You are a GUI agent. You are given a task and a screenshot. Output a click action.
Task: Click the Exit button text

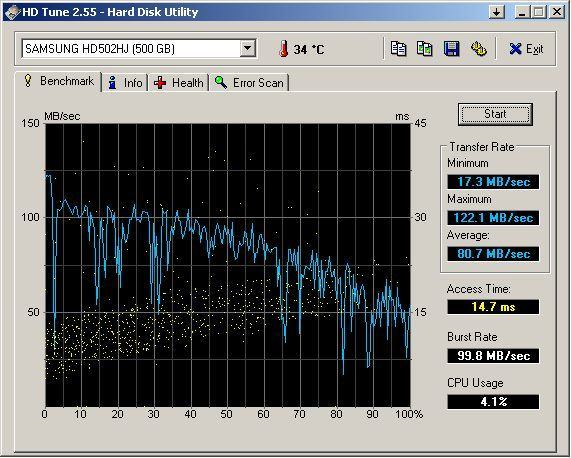[534, 49]
